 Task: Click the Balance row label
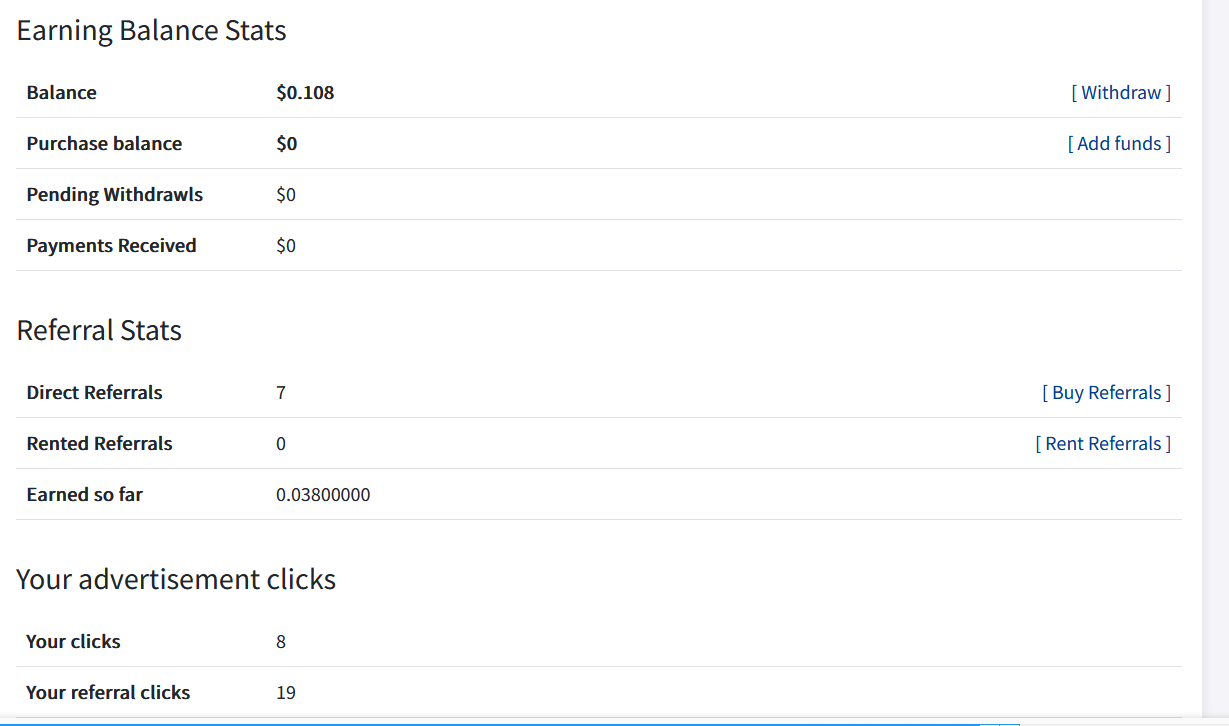coord(61,93)
